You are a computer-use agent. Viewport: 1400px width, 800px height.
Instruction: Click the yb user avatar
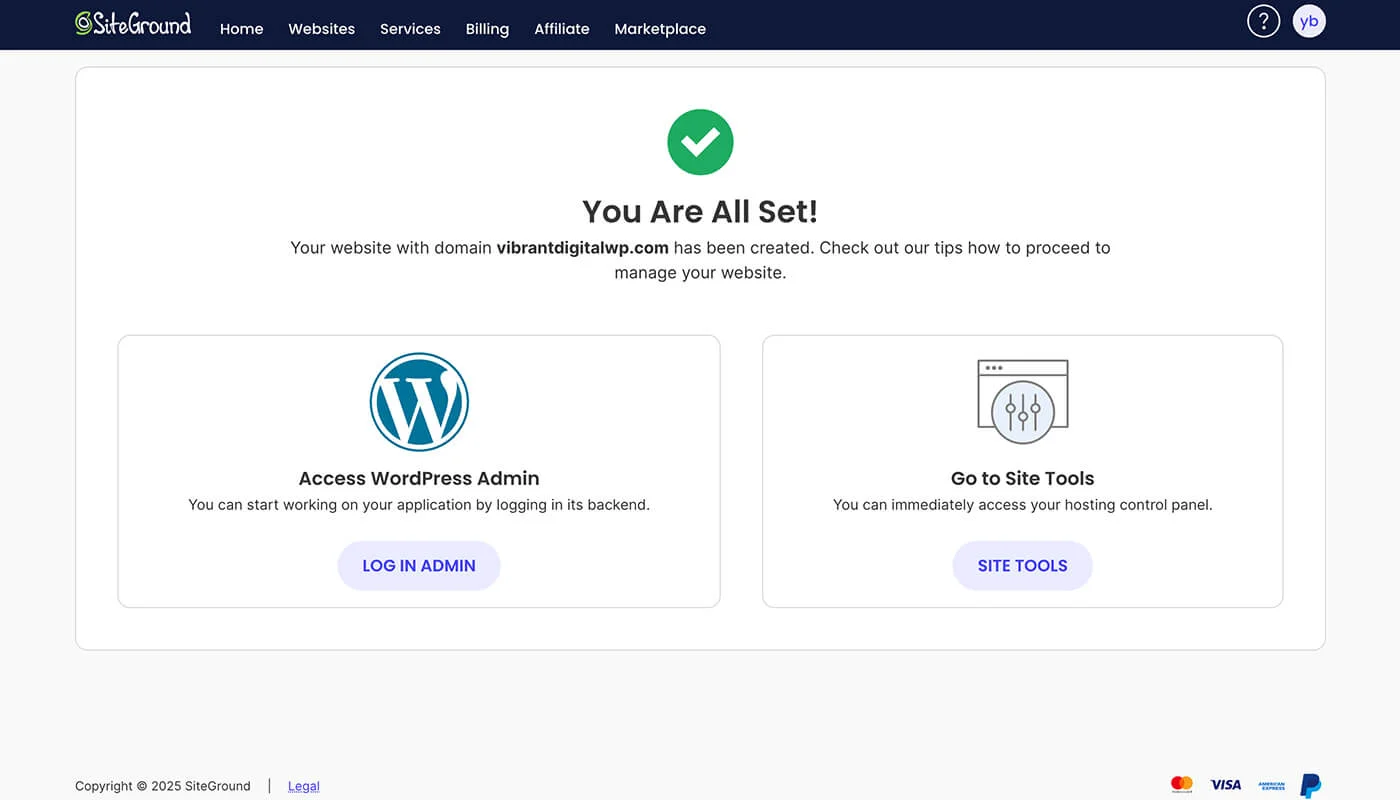1309,20
